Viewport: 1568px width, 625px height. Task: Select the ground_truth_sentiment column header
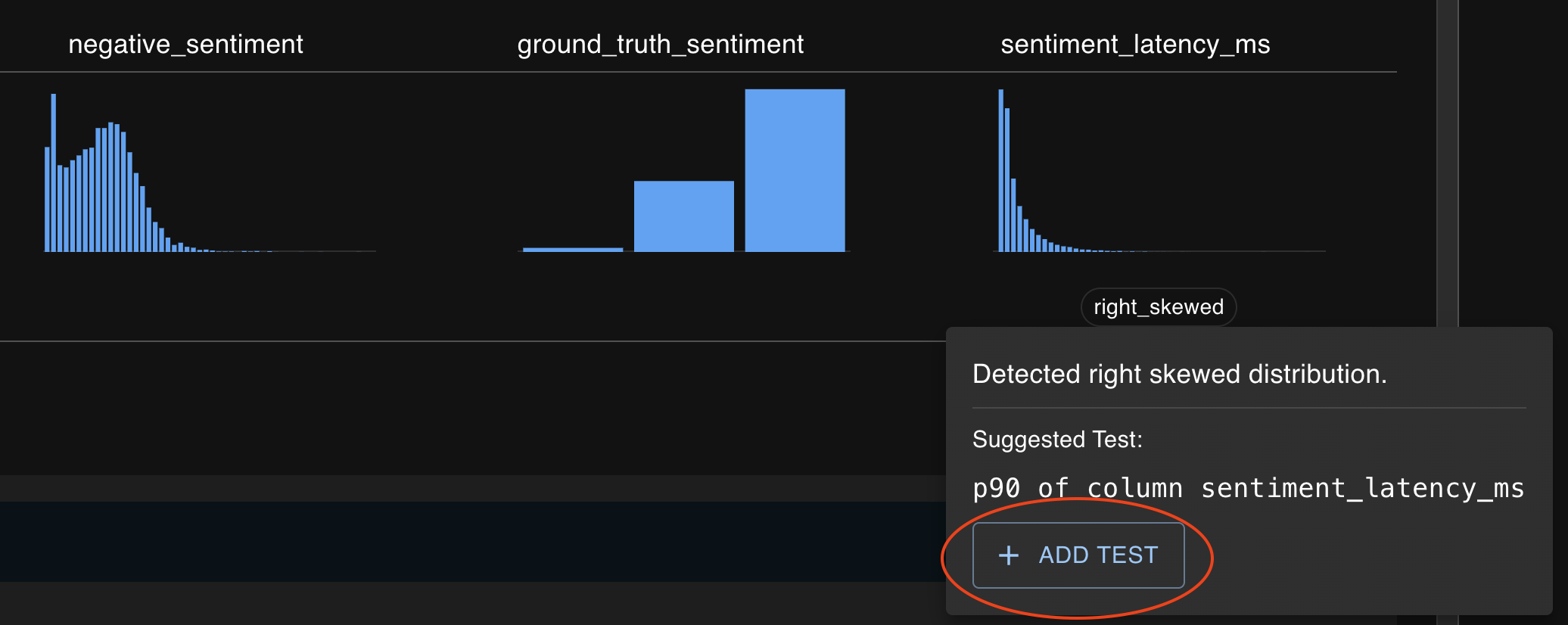(x=660, y=45)
